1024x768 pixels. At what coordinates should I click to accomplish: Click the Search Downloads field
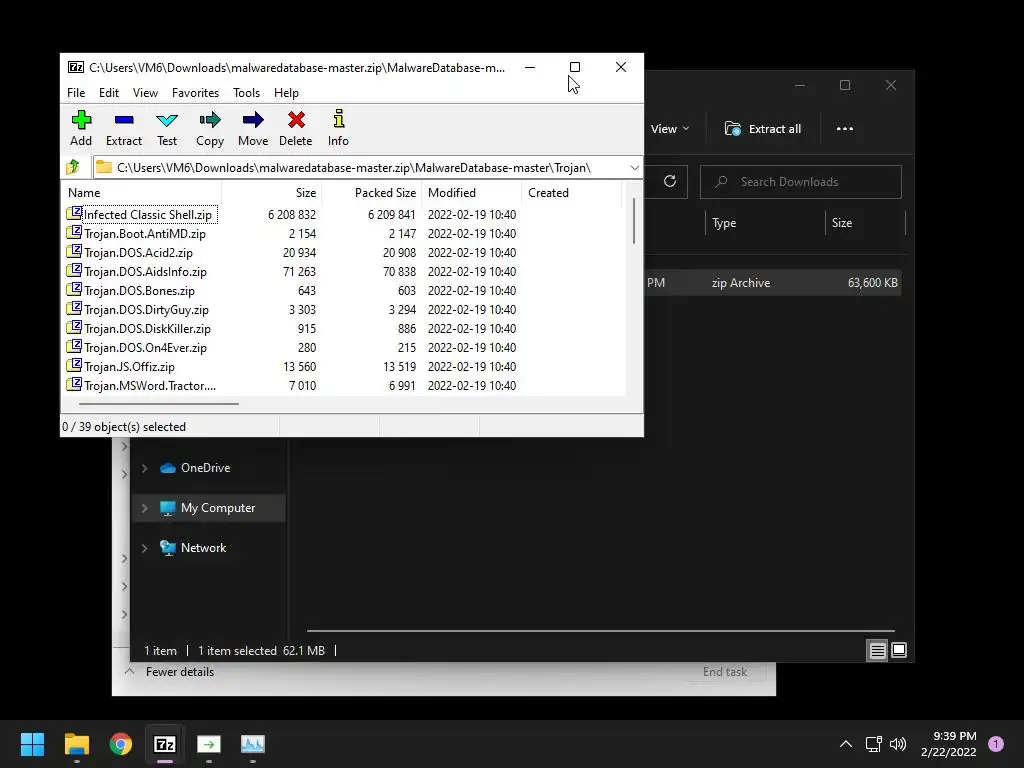[801, 182]
